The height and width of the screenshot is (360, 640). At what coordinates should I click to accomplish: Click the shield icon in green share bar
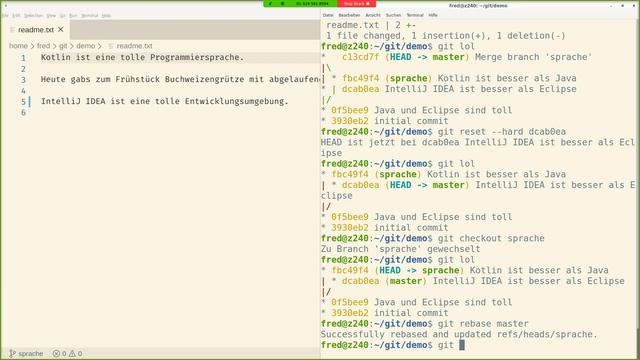(x=282, y=4)
